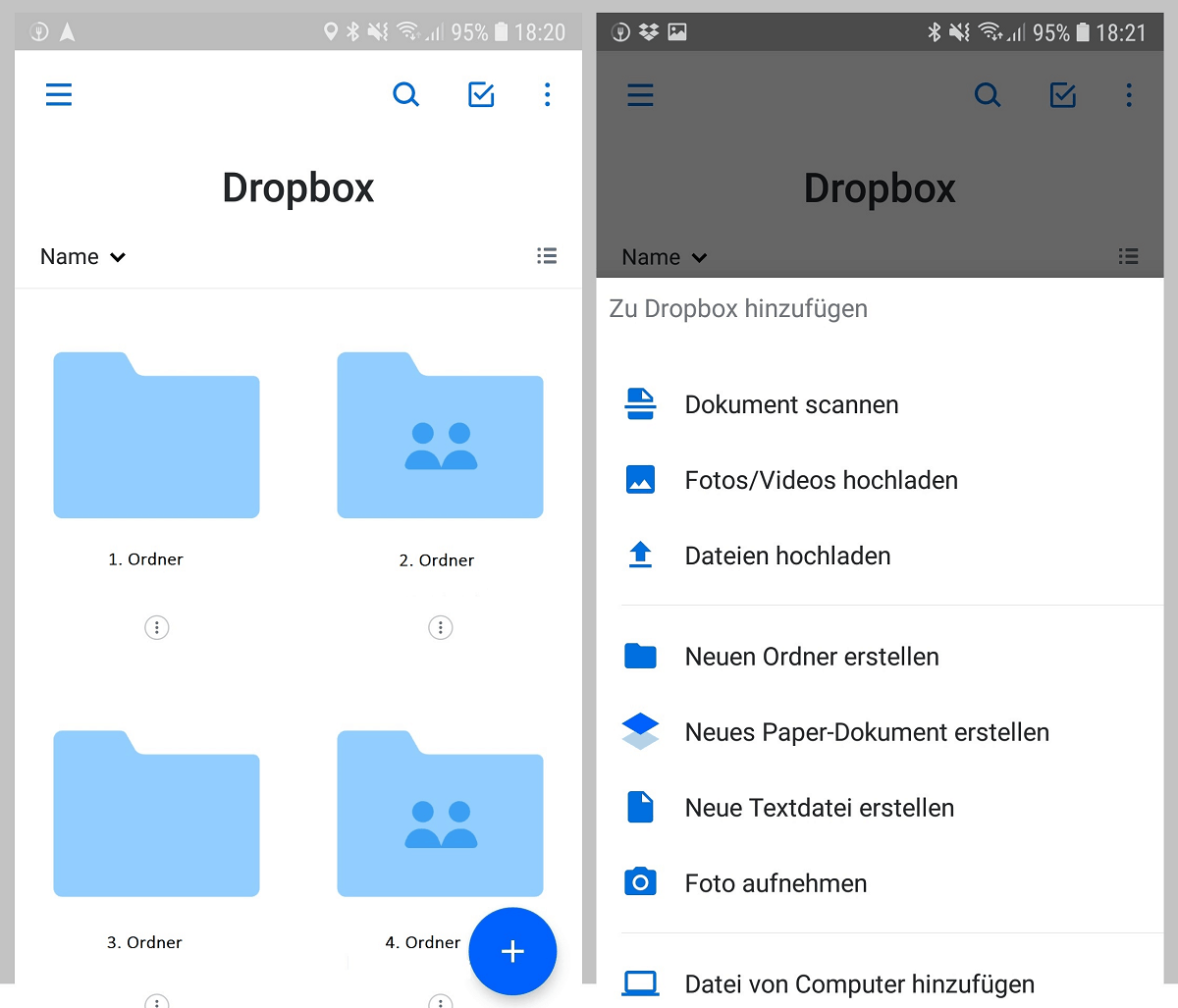Click the Neues Paper-Dokument icon
Viewport: 1178px width, 1008px height.
pos(640,730)
